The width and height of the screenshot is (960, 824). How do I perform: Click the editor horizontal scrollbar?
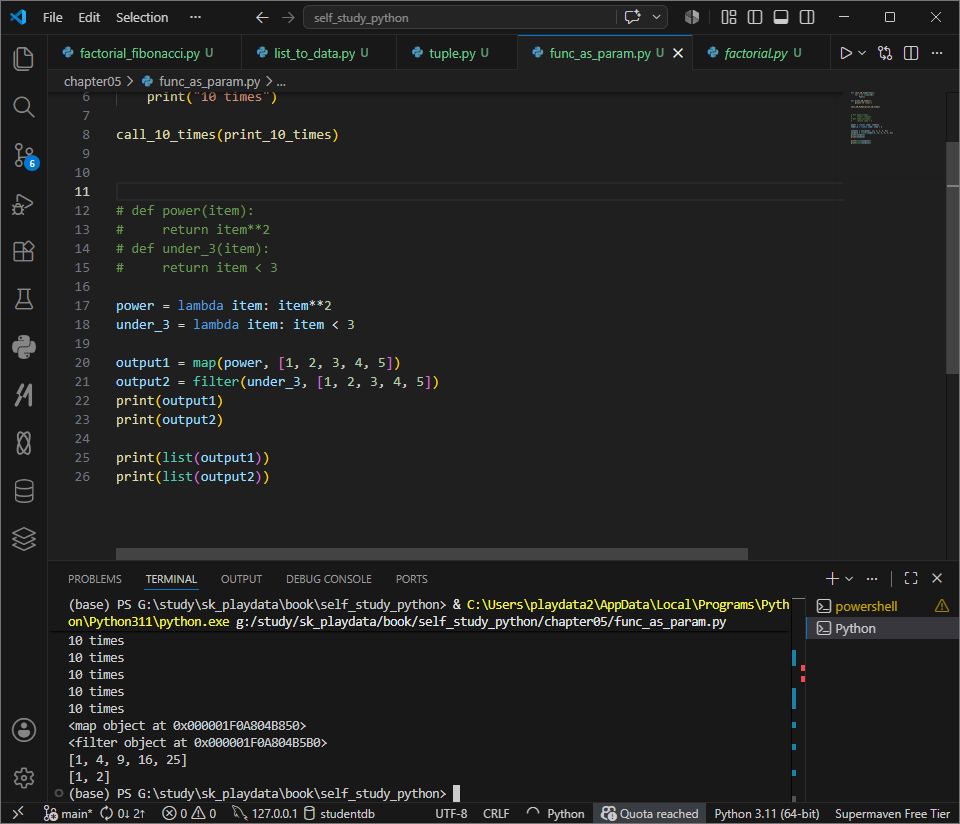(432, 553)
